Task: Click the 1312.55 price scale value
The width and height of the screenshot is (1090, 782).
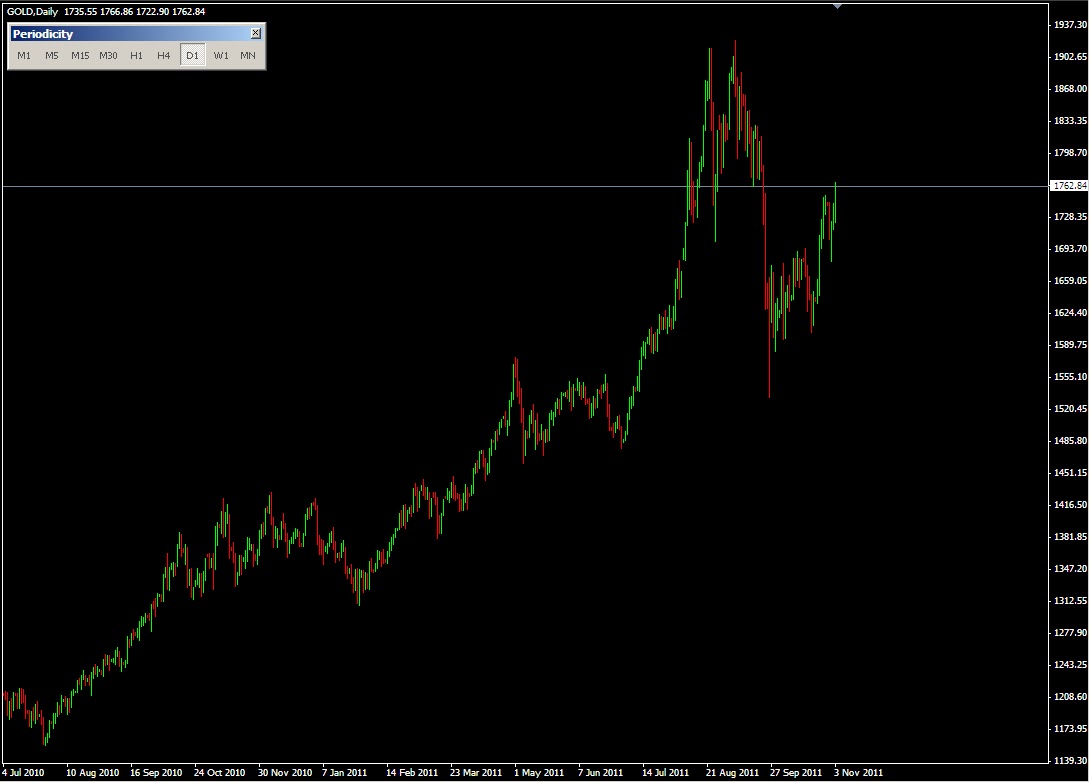Action: 1070,600
